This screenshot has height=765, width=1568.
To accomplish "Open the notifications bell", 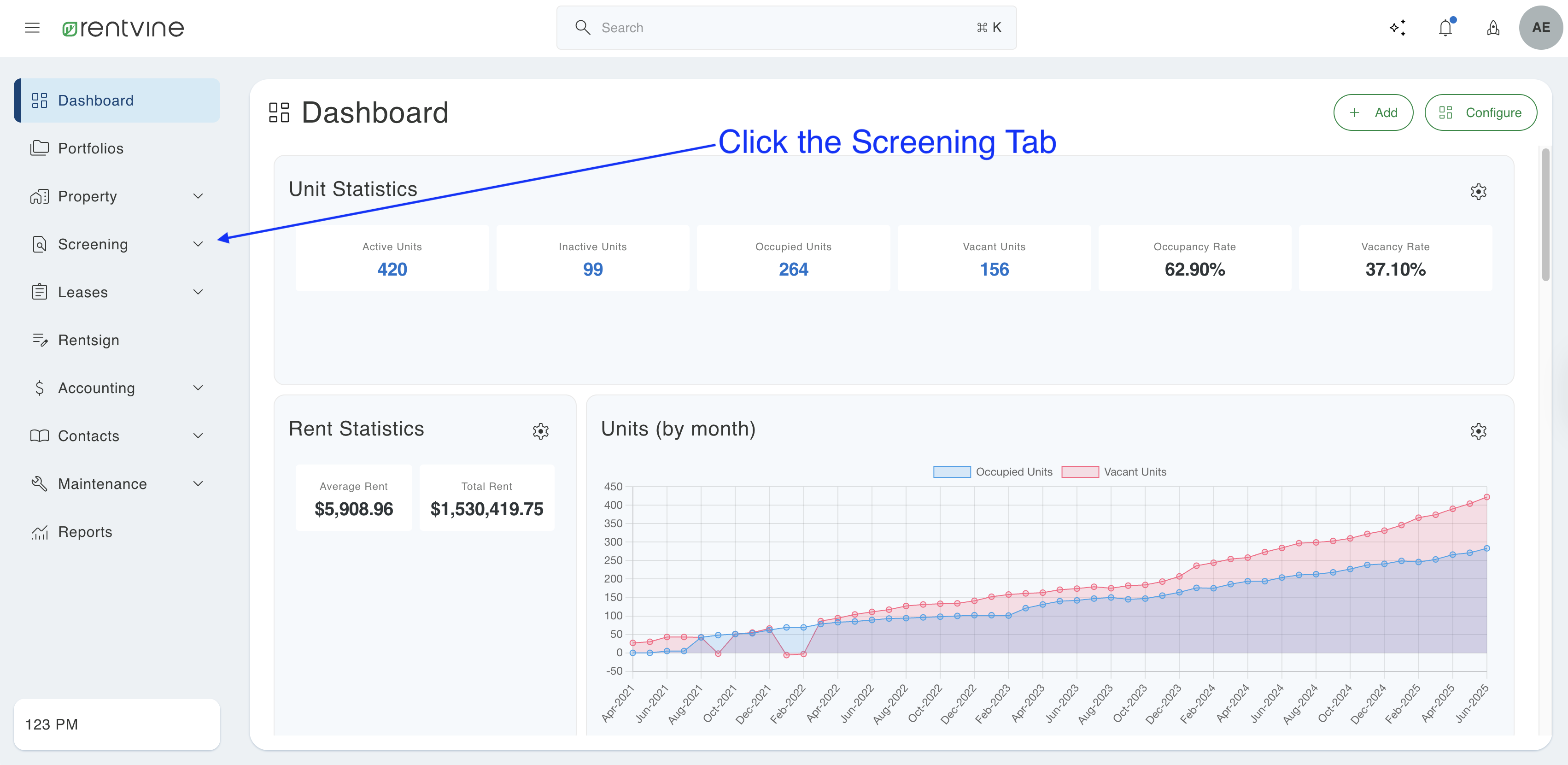I will (1445, 27).
